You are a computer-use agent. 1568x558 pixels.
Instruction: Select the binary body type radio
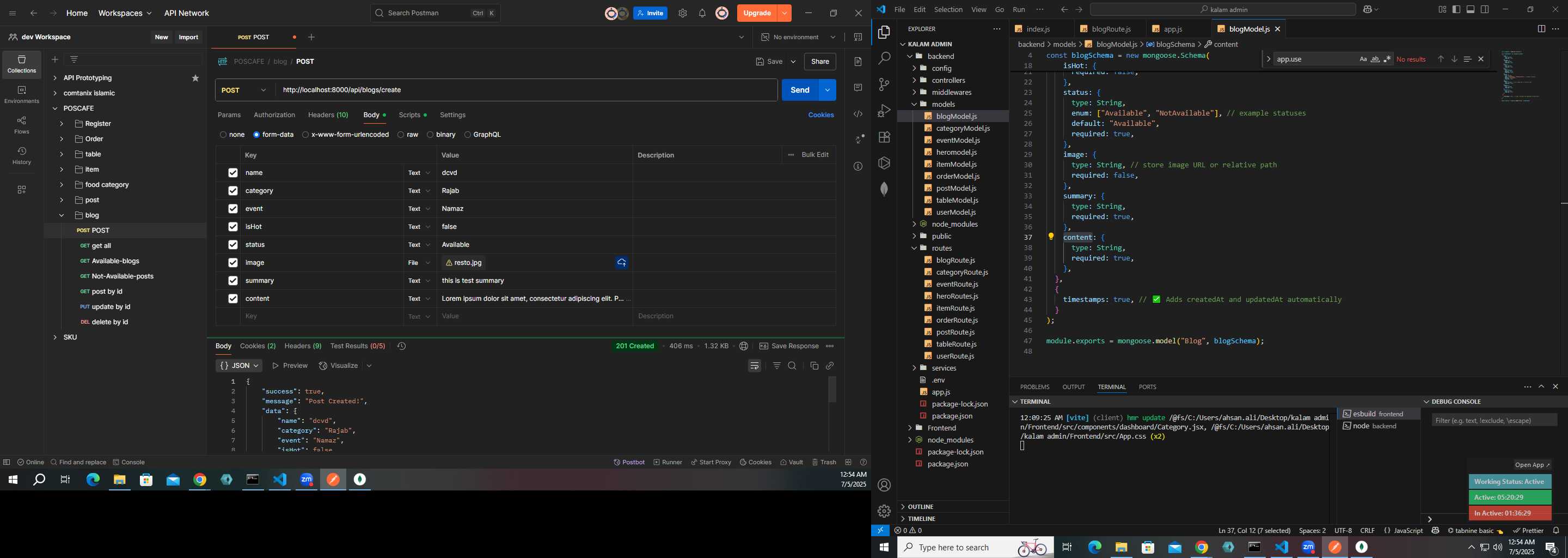click(x=430, y=135)
